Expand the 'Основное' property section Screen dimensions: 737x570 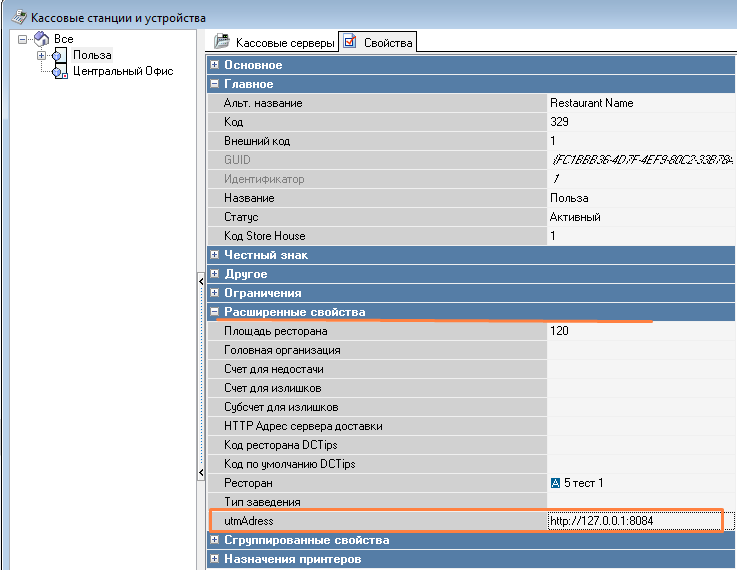215,65
